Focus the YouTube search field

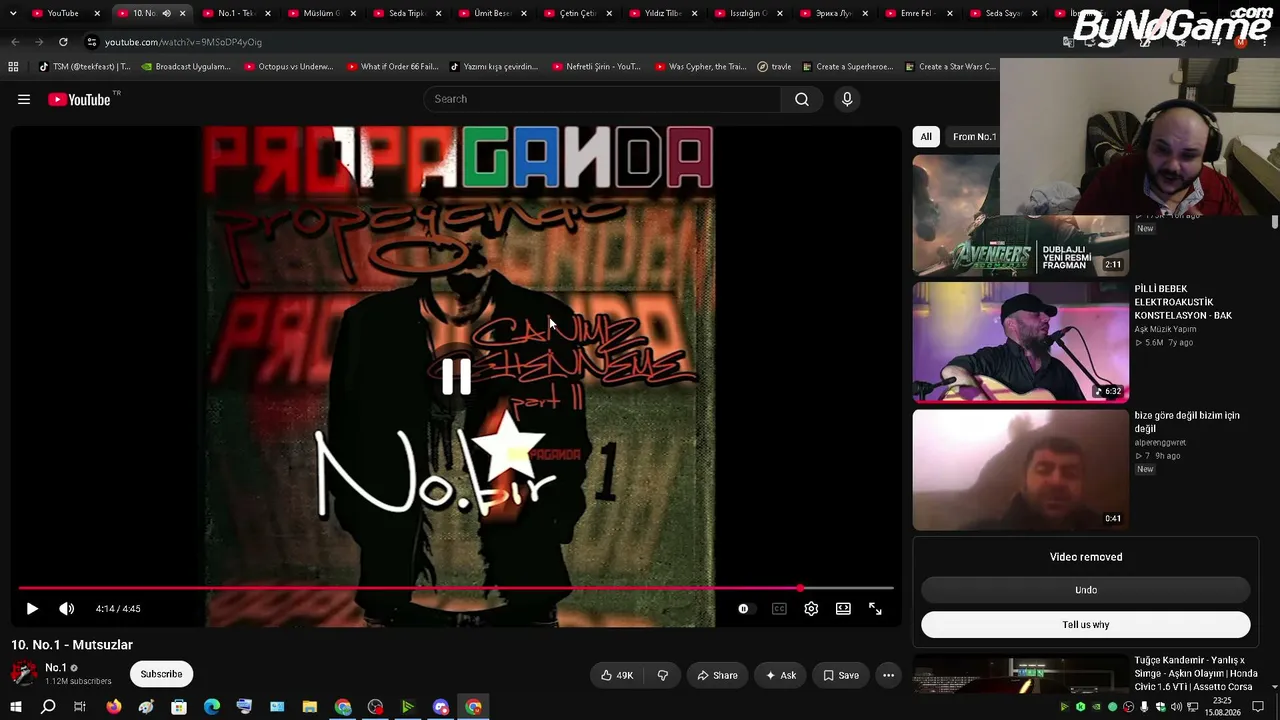[x=603, y=99]
